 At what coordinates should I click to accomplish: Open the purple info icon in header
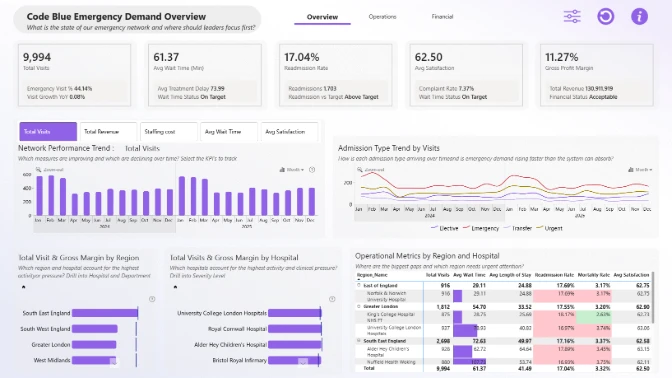pyautogui.click(x=639, y=17)
